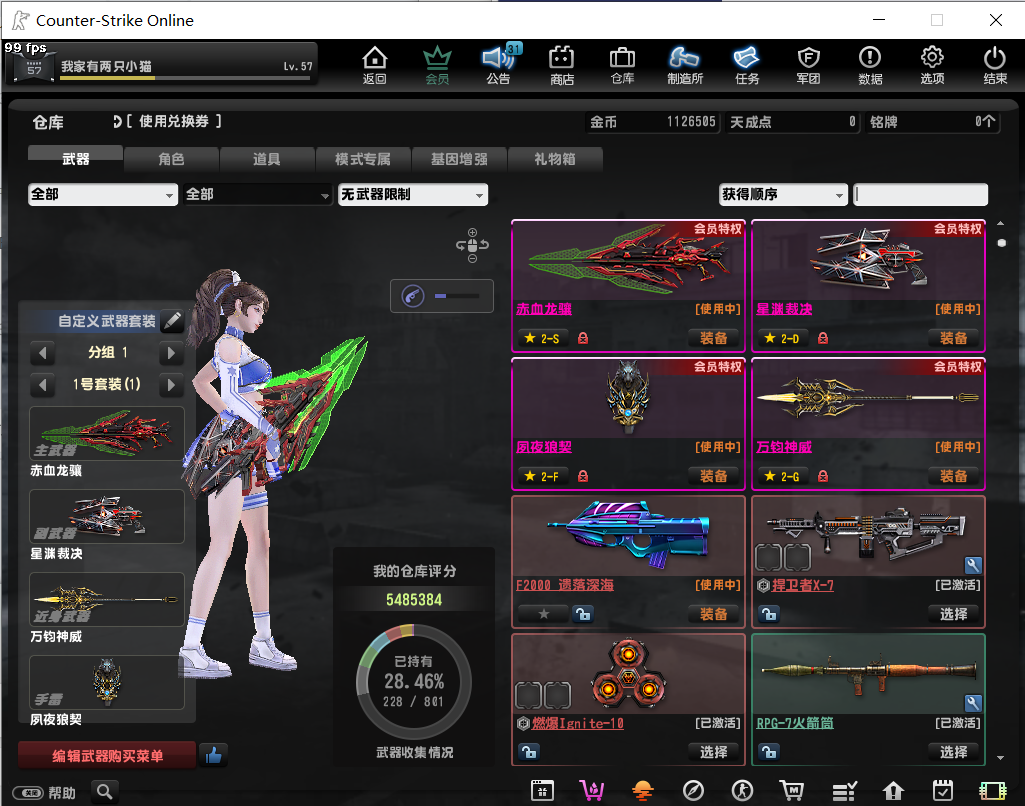This screenshot has height=806, width=1025.
Task: Click 装备 button for 万钧神威
Action: pyautogui.click(x=953, y=476)
